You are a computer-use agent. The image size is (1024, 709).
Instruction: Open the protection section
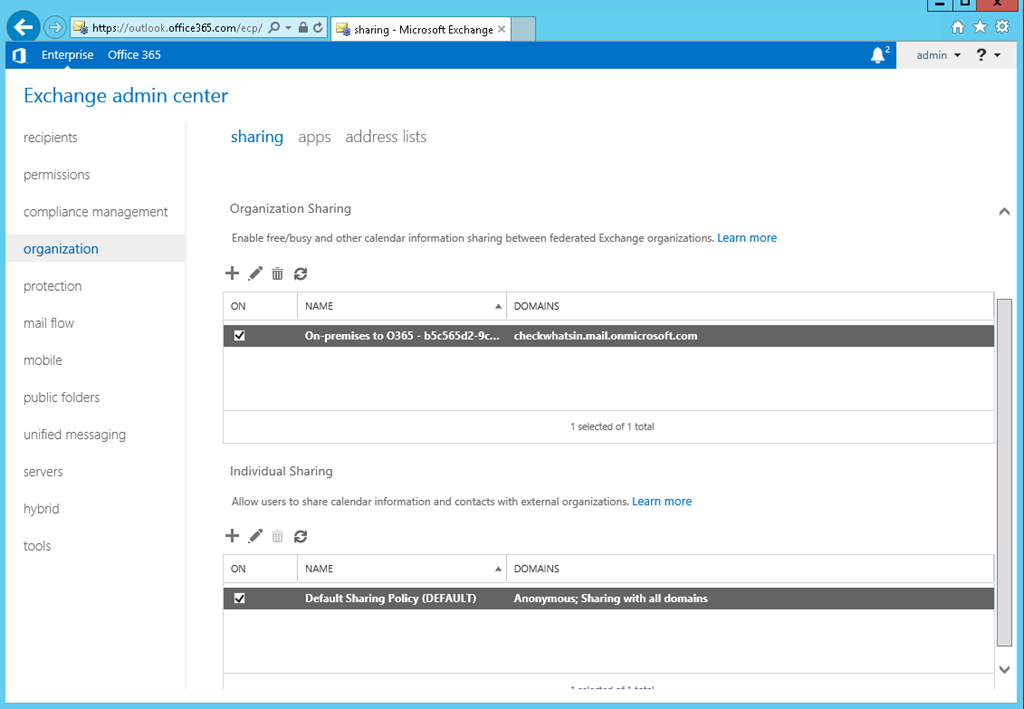pyautogui.click(x=52, y=287)
